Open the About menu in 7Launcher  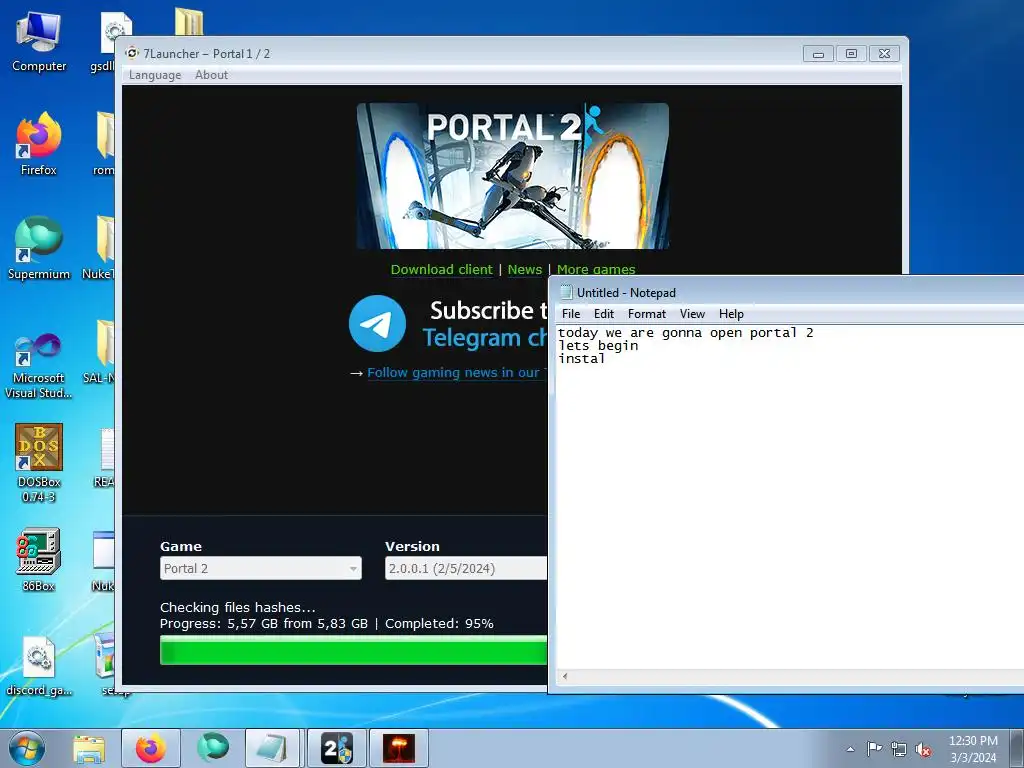[212, 75]
